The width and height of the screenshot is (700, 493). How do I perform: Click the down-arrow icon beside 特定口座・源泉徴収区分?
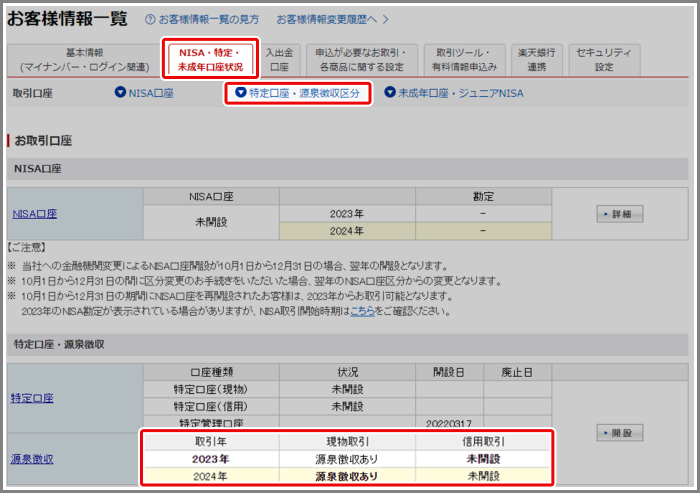[x=241, y=92]
